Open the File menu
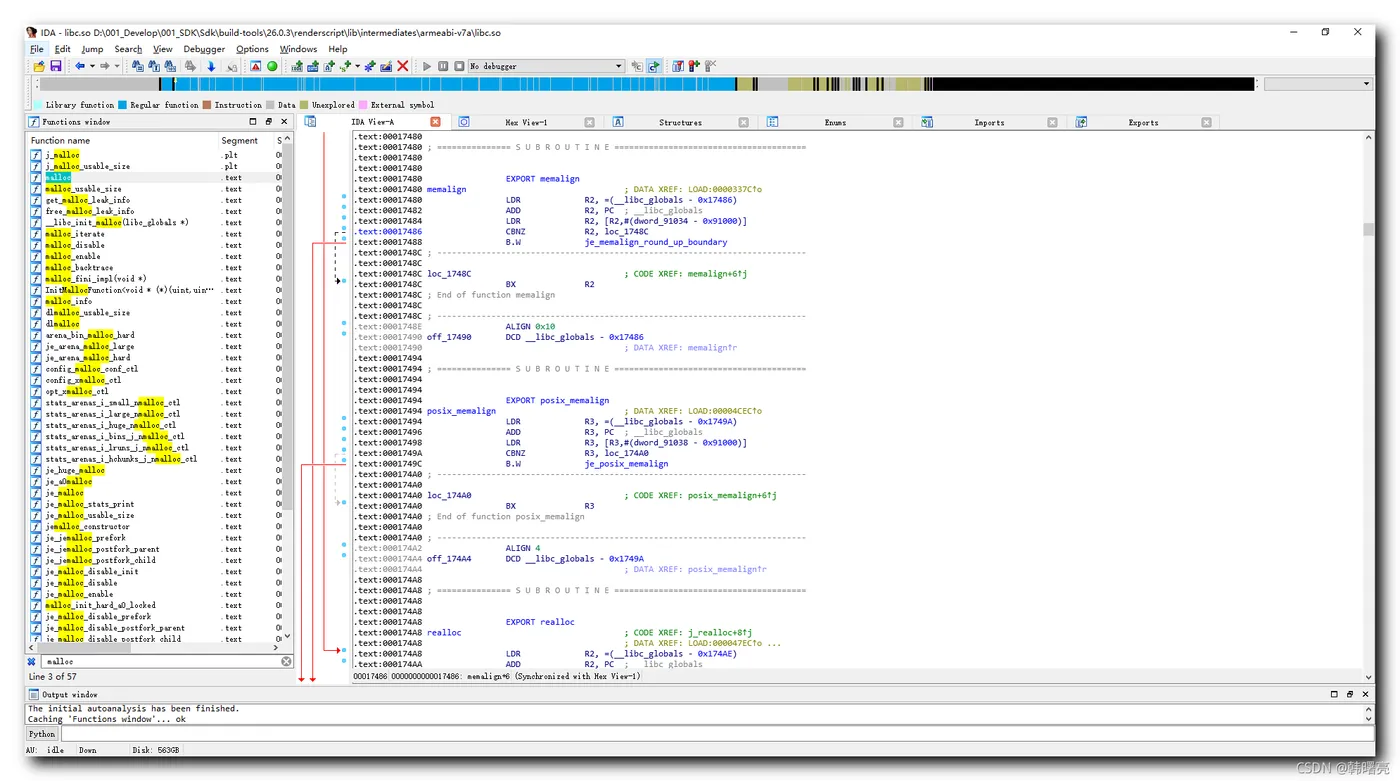The width and height of the screenshot is (1400, 781). click(37, 49)
